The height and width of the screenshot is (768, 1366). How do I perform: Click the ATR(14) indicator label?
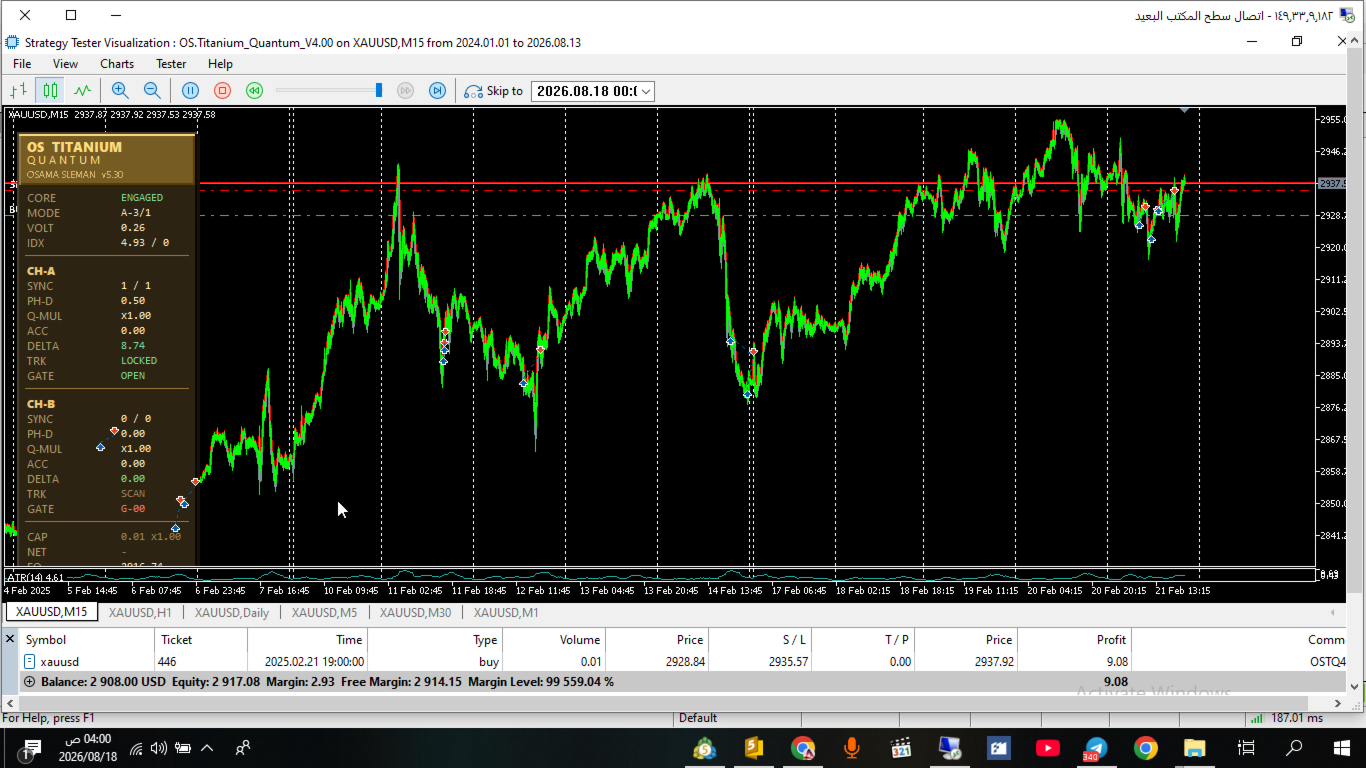pyautogui.click(x=35, y=577)
